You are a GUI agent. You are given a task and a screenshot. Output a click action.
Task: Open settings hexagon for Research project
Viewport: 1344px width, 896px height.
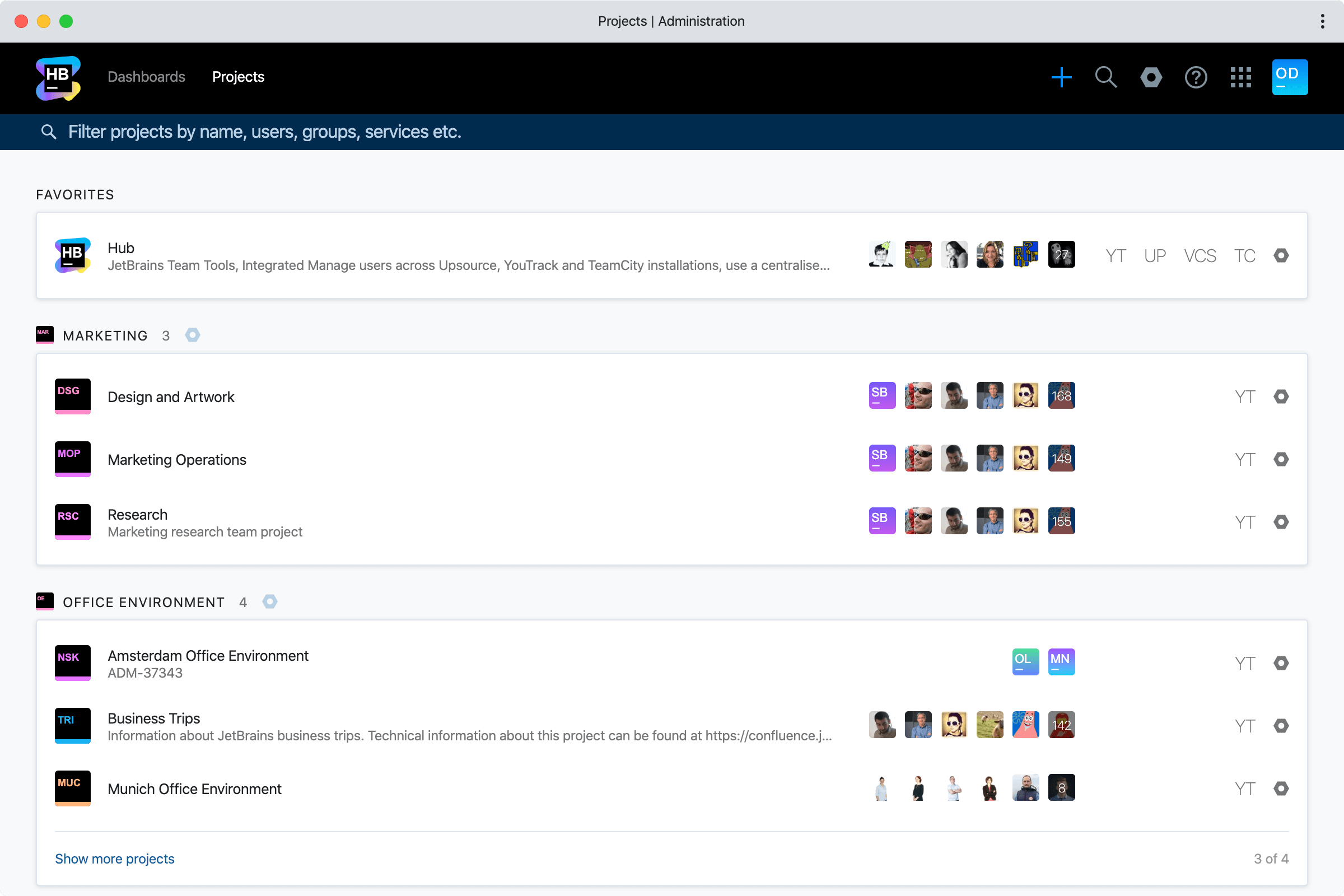pos(1281,522)
